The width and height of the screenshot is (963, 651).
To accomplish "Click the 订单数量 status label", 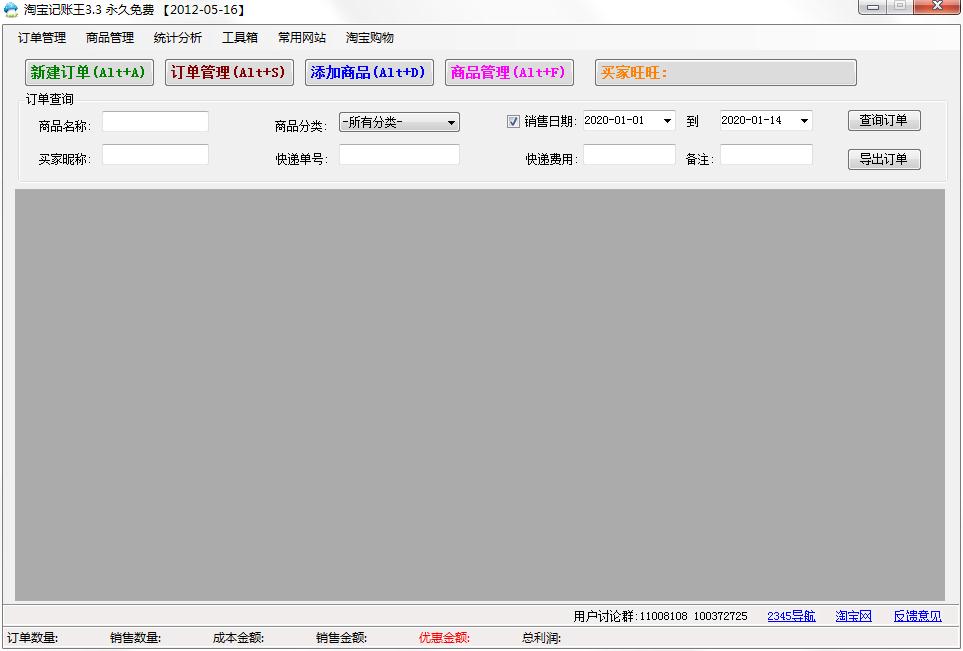I will (x=33, y=638).
